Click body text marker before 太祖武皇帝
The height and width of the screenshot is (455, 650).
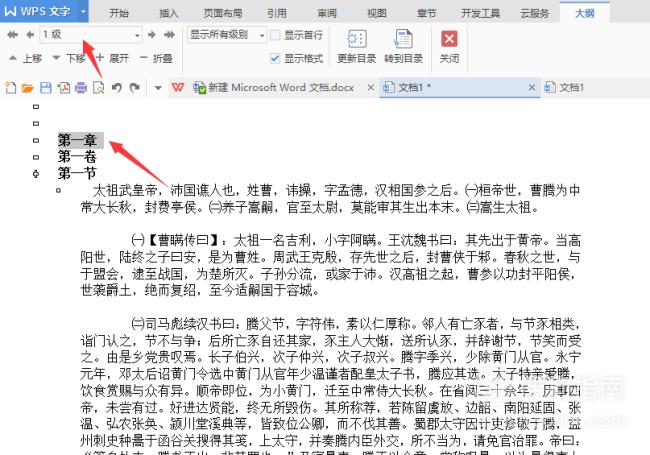[x=58, y=191]
